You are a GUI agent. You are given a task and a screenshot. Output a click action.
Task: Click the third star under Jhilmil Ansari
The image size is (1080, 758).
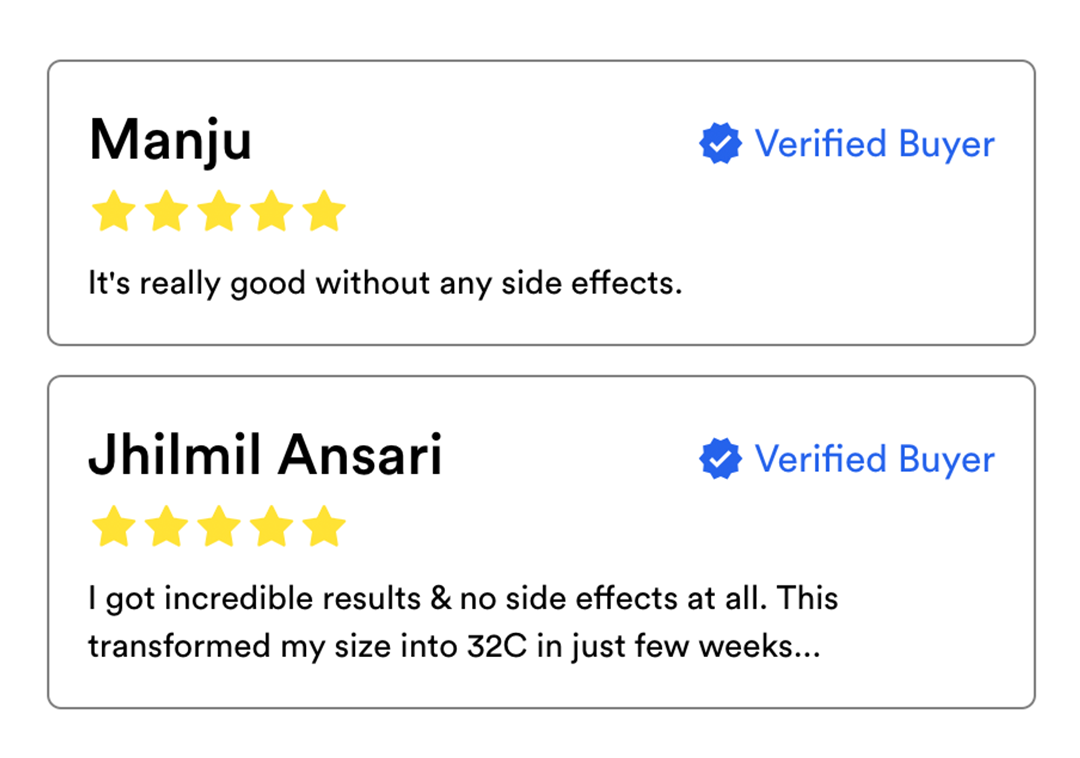point(218,526)
